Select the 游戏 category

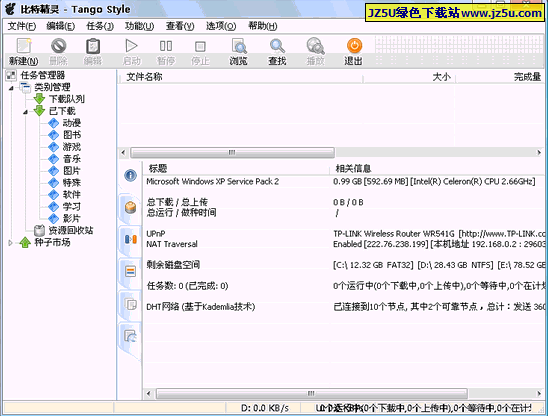[x=72, y=146]
